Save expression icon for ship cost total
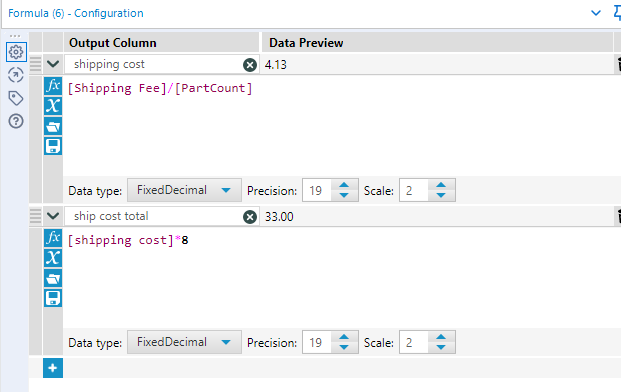This screenshot has height=392, width=621. click(53, 298)
